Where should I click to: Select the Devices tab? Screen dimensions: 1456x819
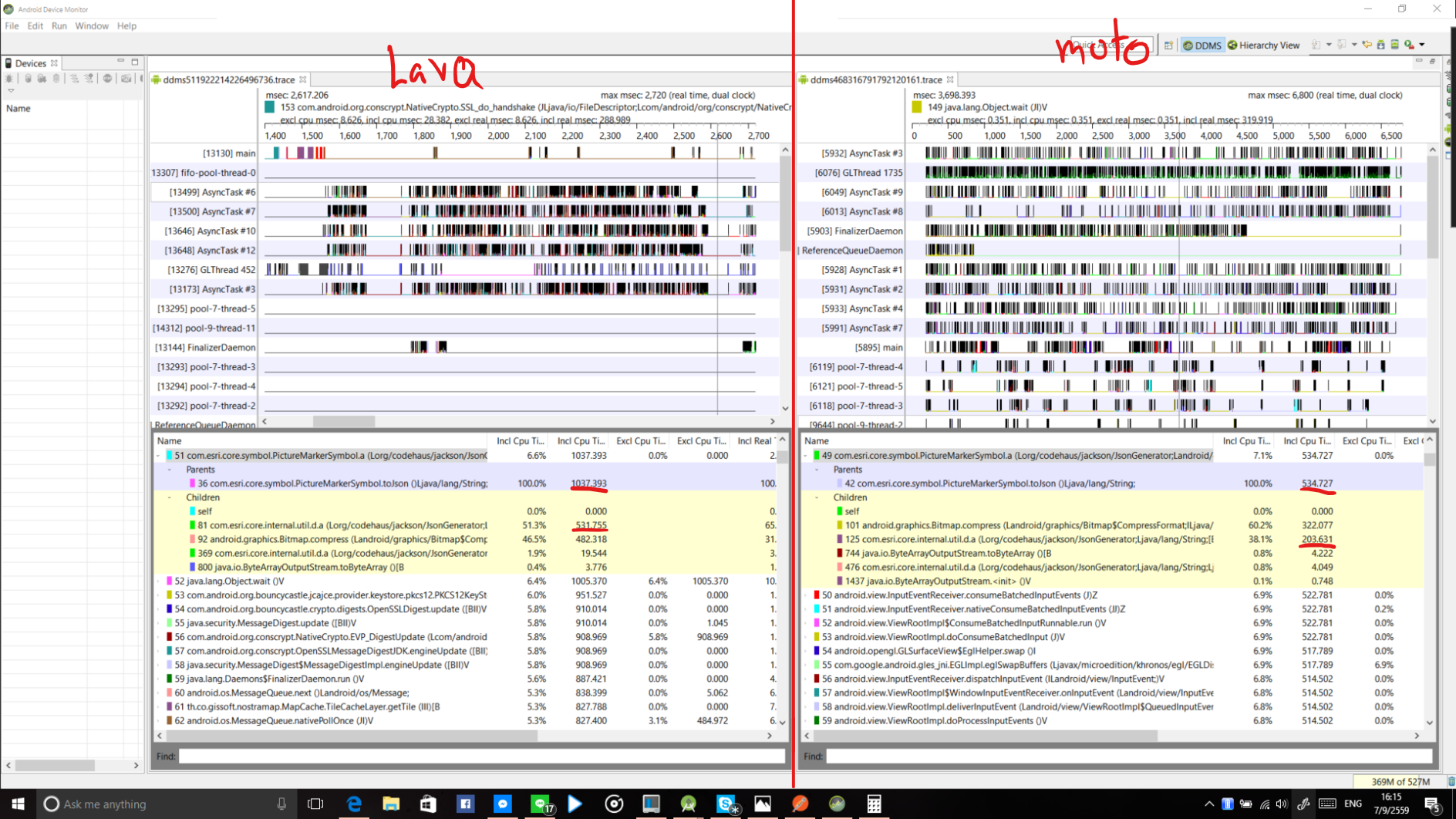(x=31, y=63)
